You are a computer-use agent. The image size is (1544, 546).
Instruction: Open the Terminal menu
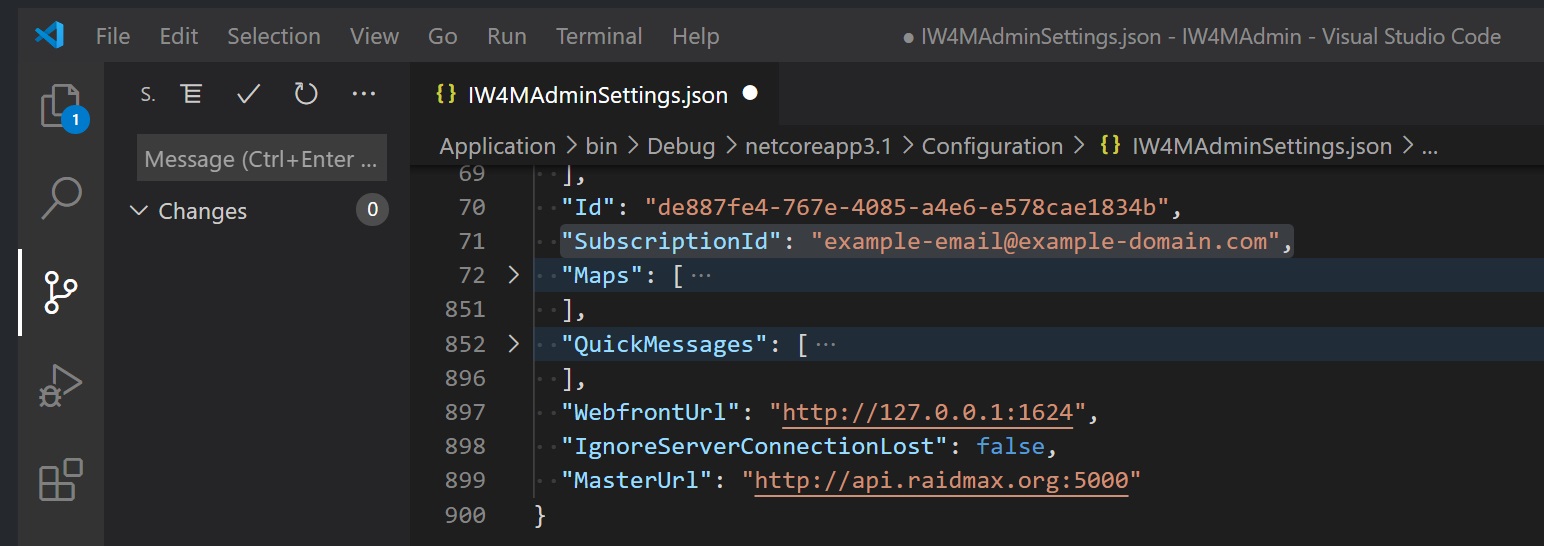pyautogui.click(x=600, y=36)
